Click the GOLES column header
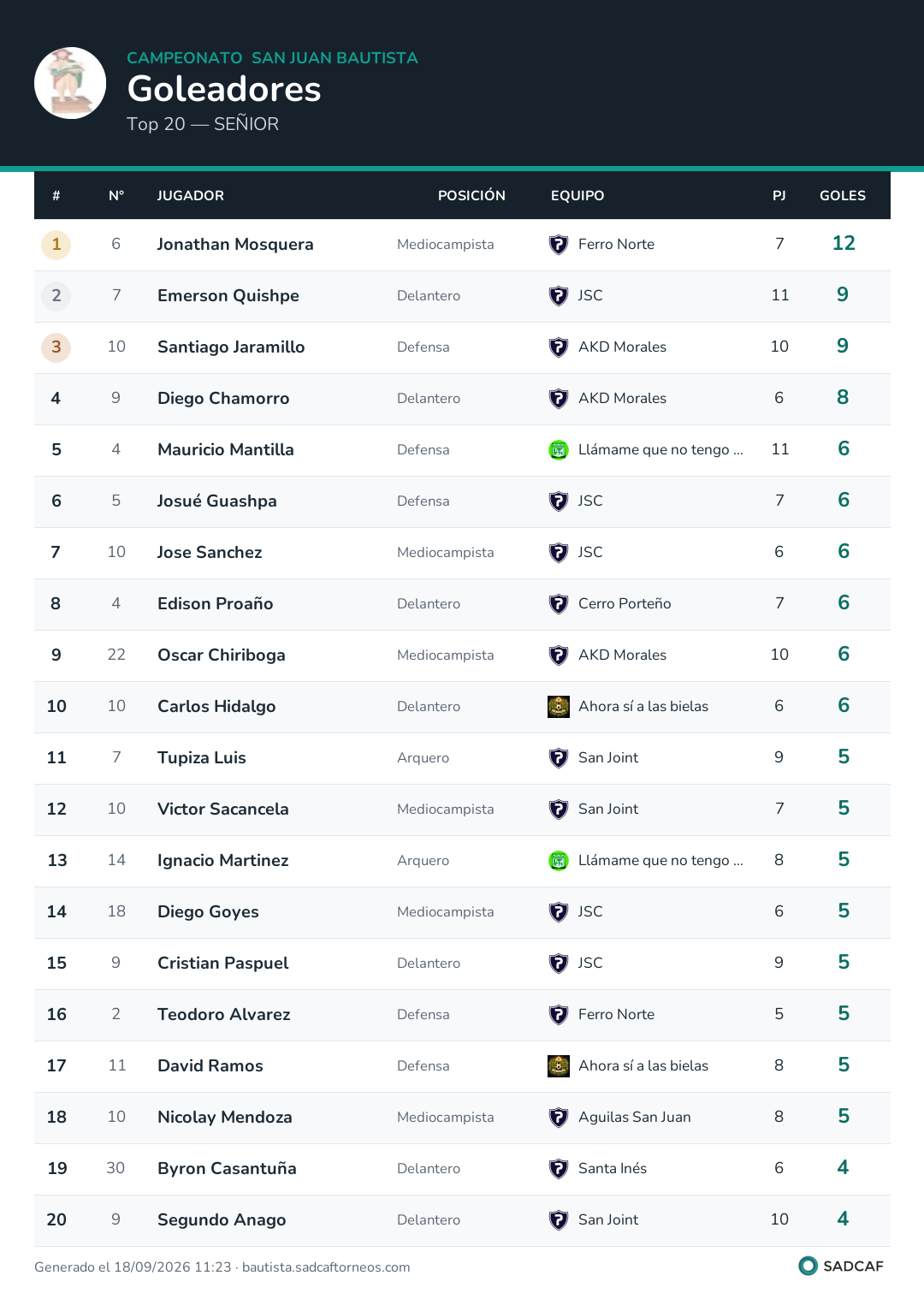 tap(843, 196)
